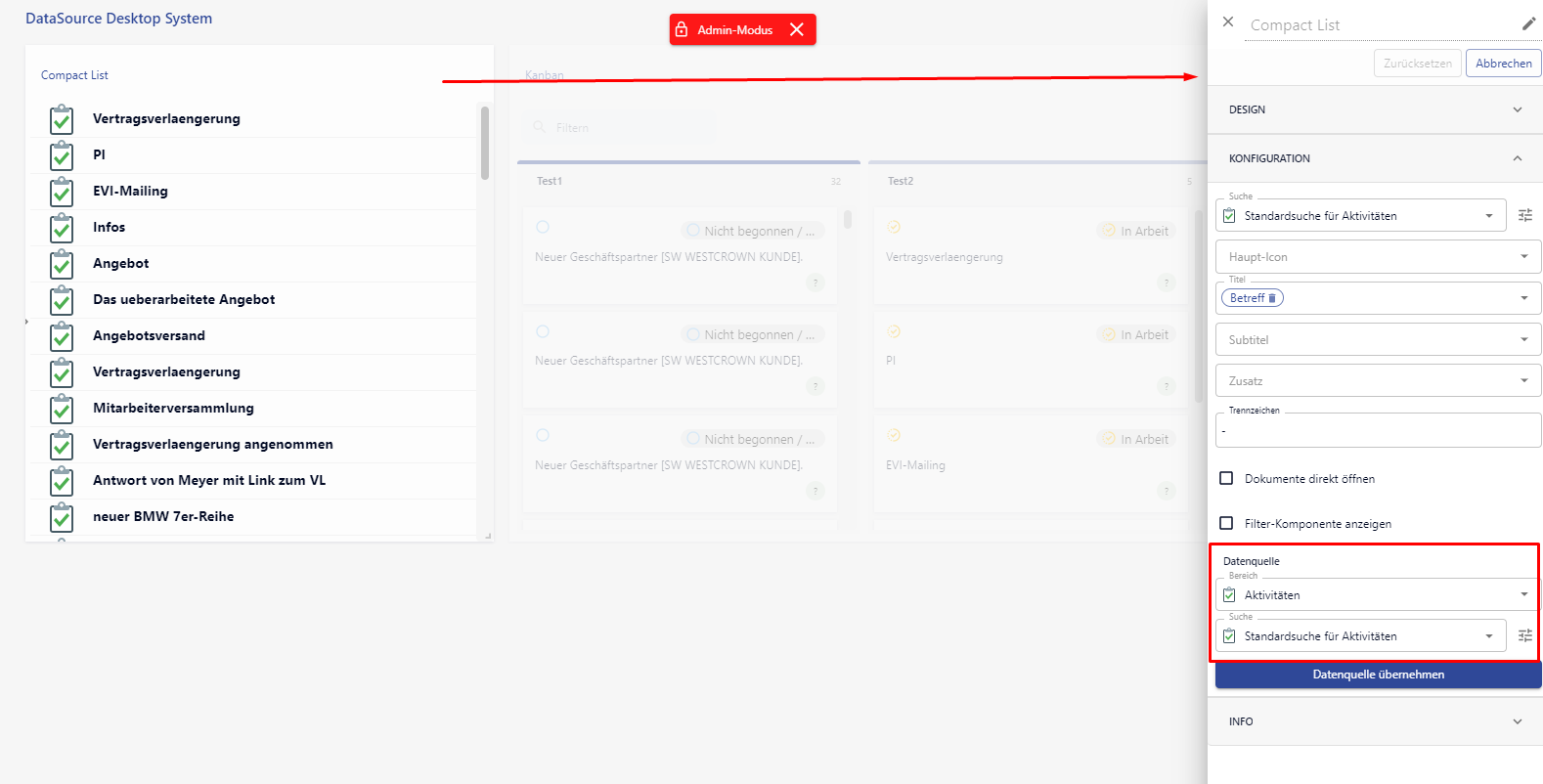
Task: Open the Subtitel dropdown
Action: pos(1377,340)
